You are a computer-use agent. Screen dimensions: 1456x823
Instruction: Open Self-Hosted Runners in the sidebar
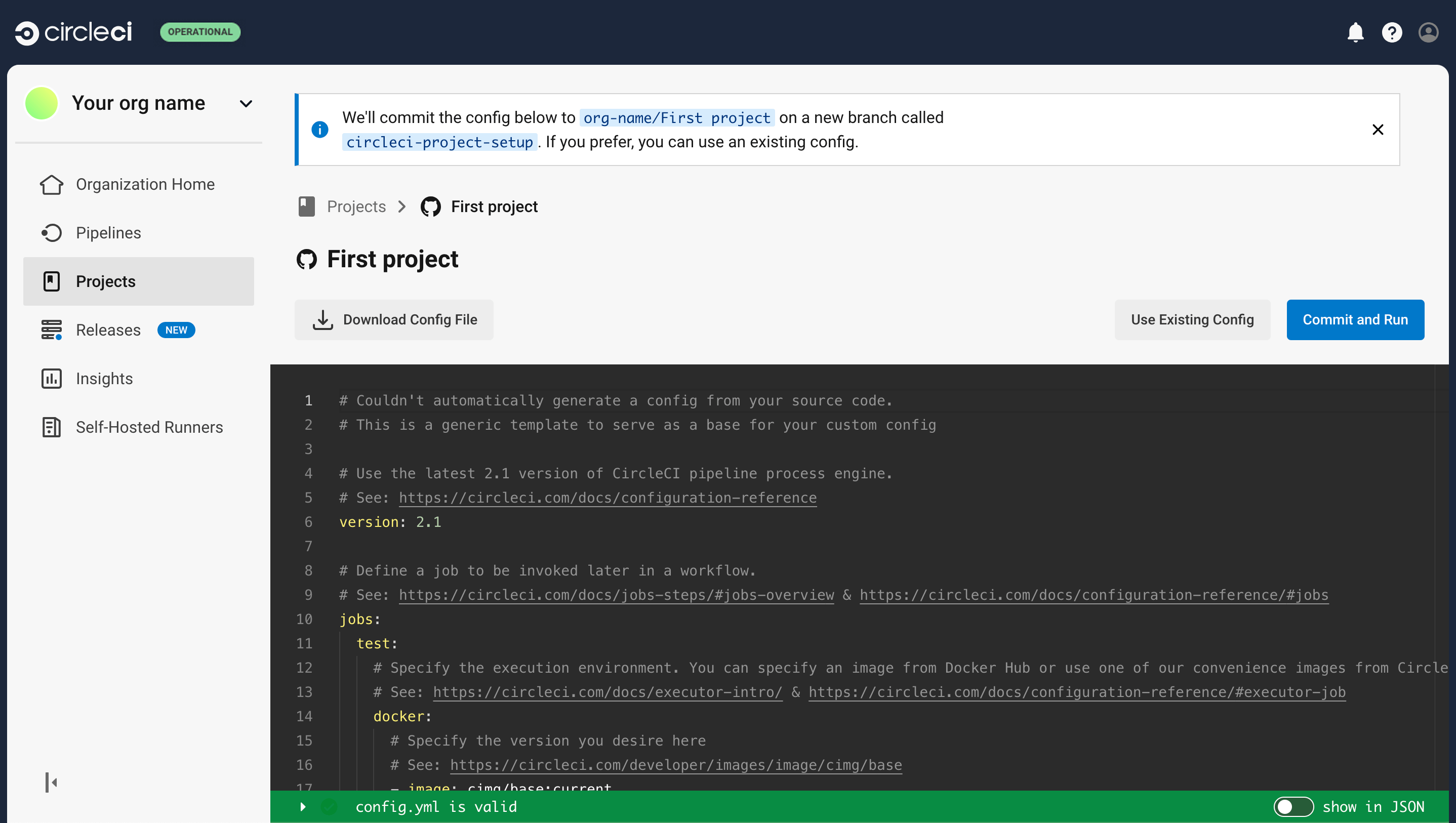[139, 427]
